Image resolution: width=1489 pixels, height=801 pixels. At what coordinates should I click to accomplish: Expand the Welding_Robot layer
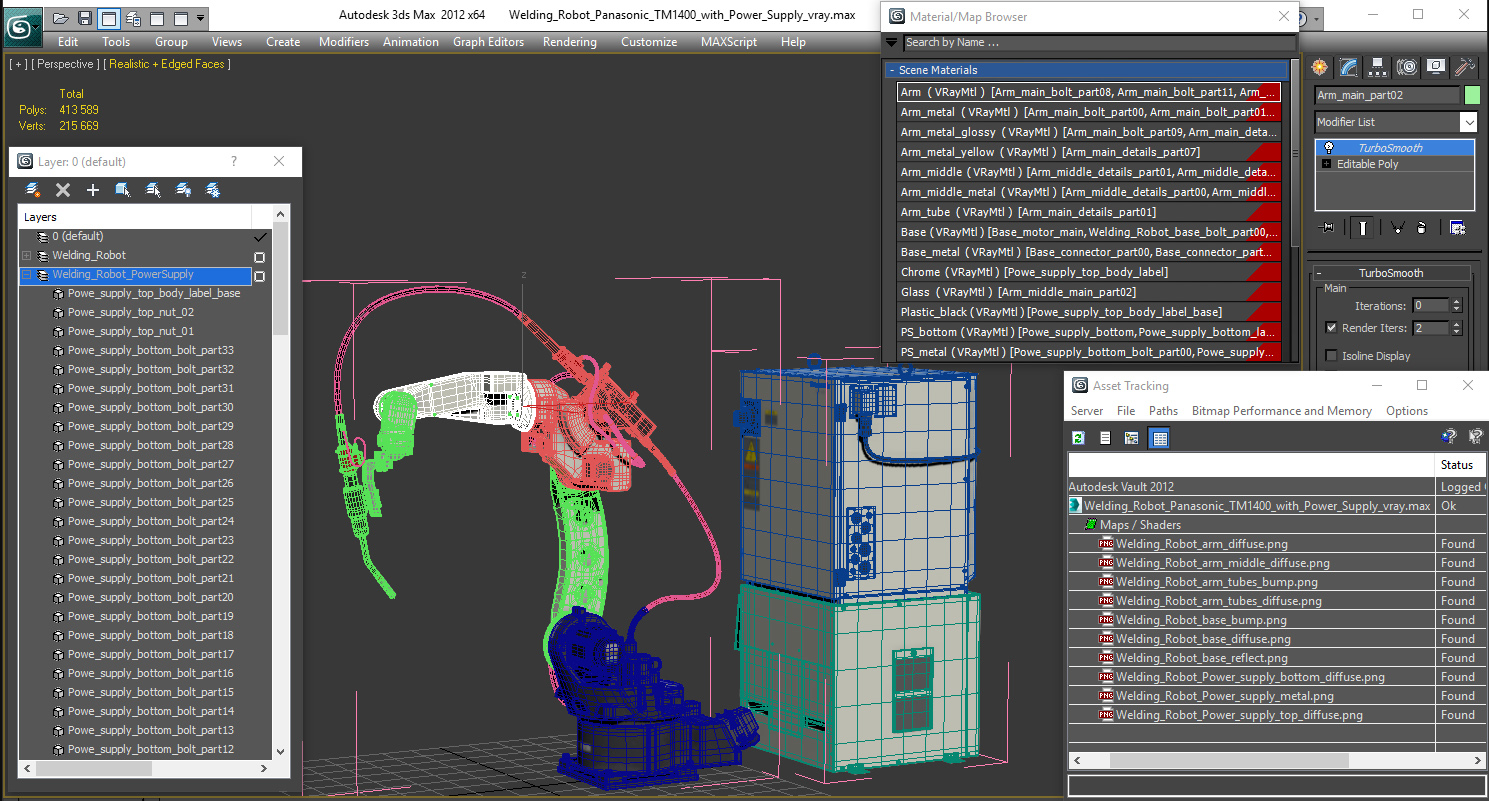(27, 256)
